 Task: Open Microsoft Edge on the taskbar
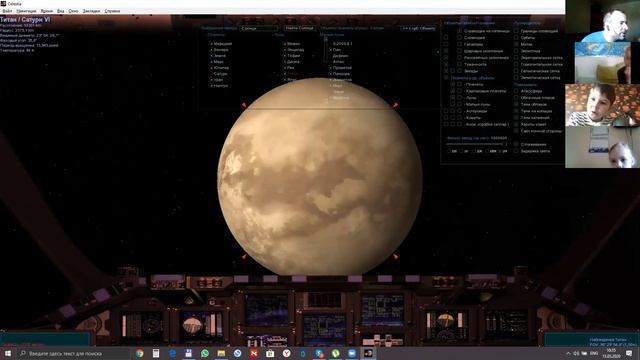tap(172, 353)
